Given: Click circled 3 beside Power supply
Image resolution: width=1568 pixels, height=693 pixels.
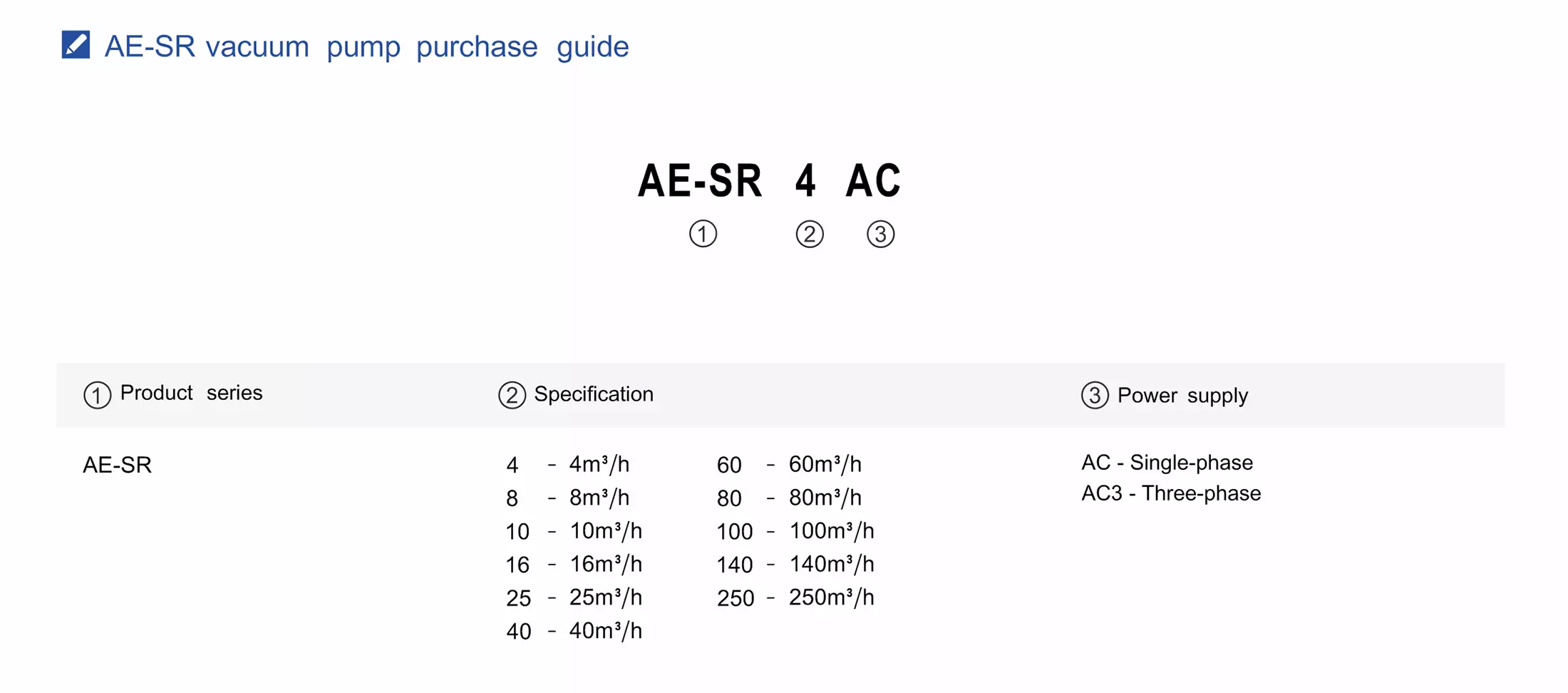Looking at the screenshot, I should click(1095, 395).
